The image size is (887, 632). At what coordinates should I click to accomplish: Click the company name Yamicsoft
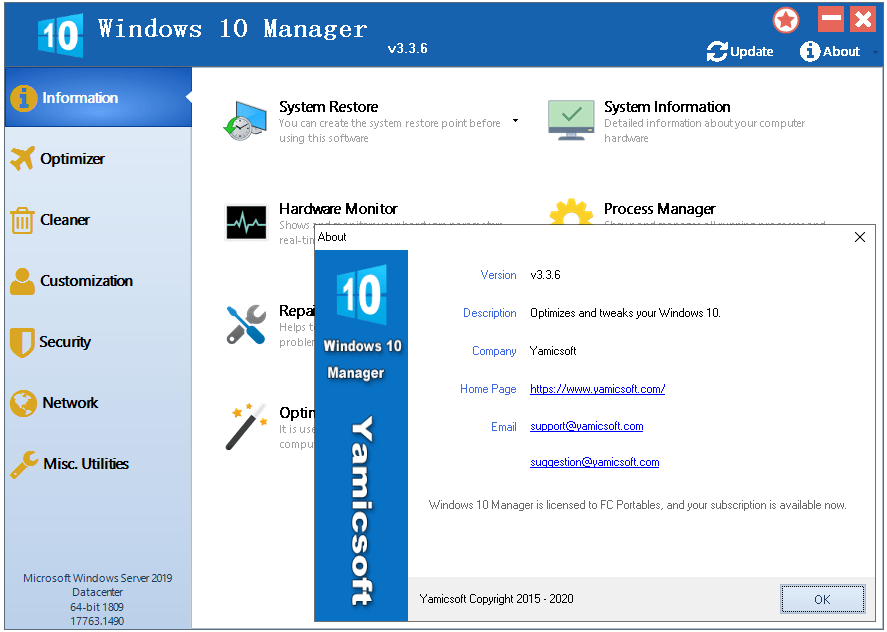click(x=553, y=351)
